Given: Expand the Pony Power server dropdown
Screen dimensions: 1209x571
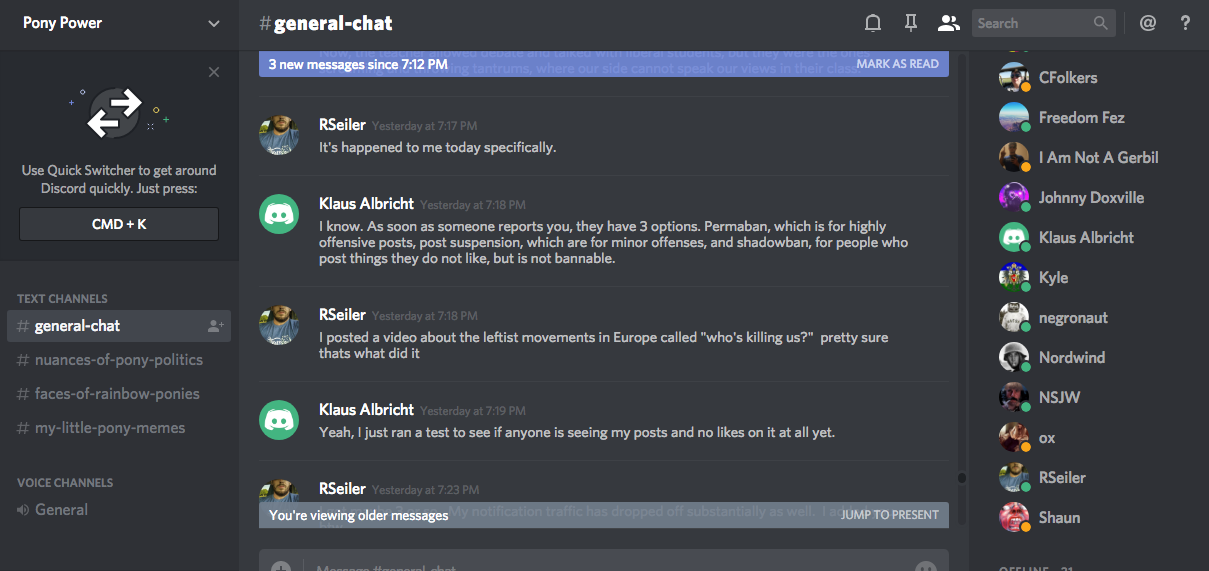Looking at the screenshot, I should click(x=214, y=23).
